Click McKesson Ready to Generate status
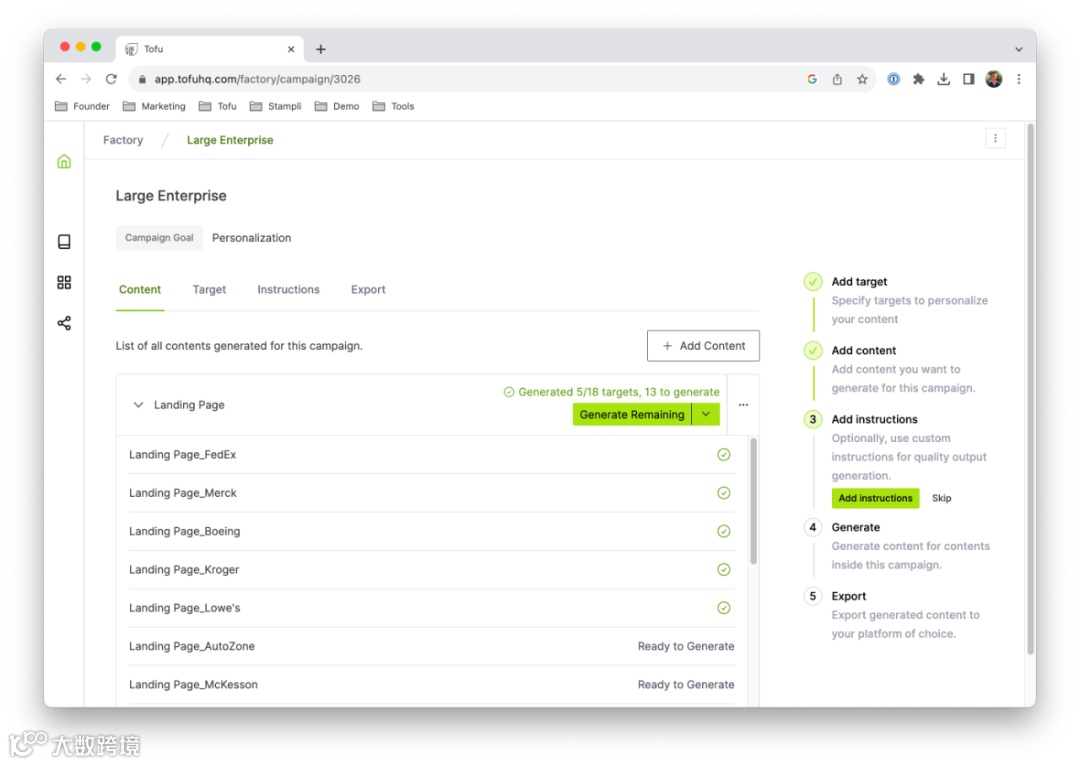1080x765 pixels. coord(685,684)
